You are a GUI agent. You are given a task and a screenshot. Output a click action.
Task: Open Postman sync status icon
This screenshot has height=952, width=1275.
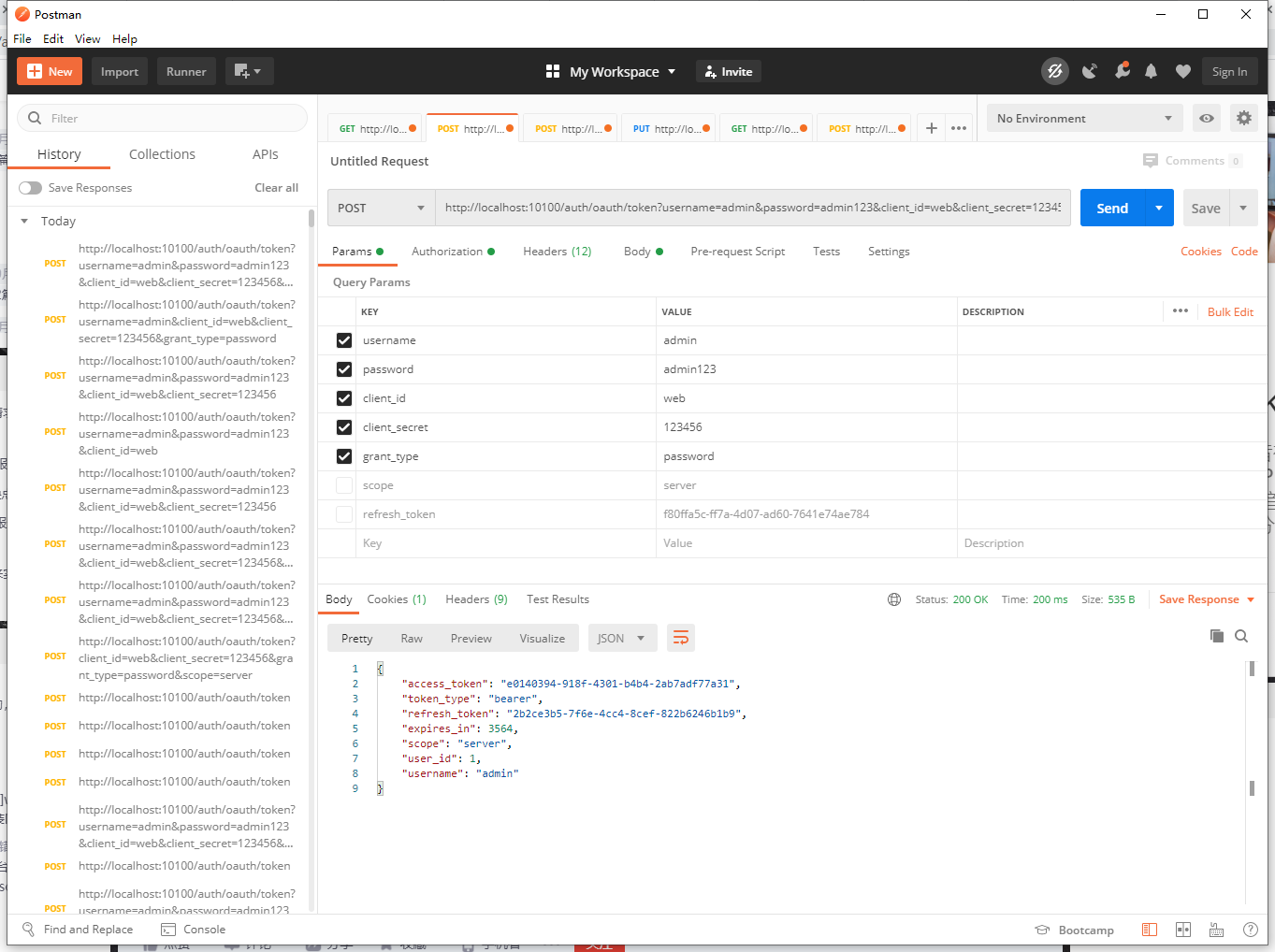click(1054, 71)
